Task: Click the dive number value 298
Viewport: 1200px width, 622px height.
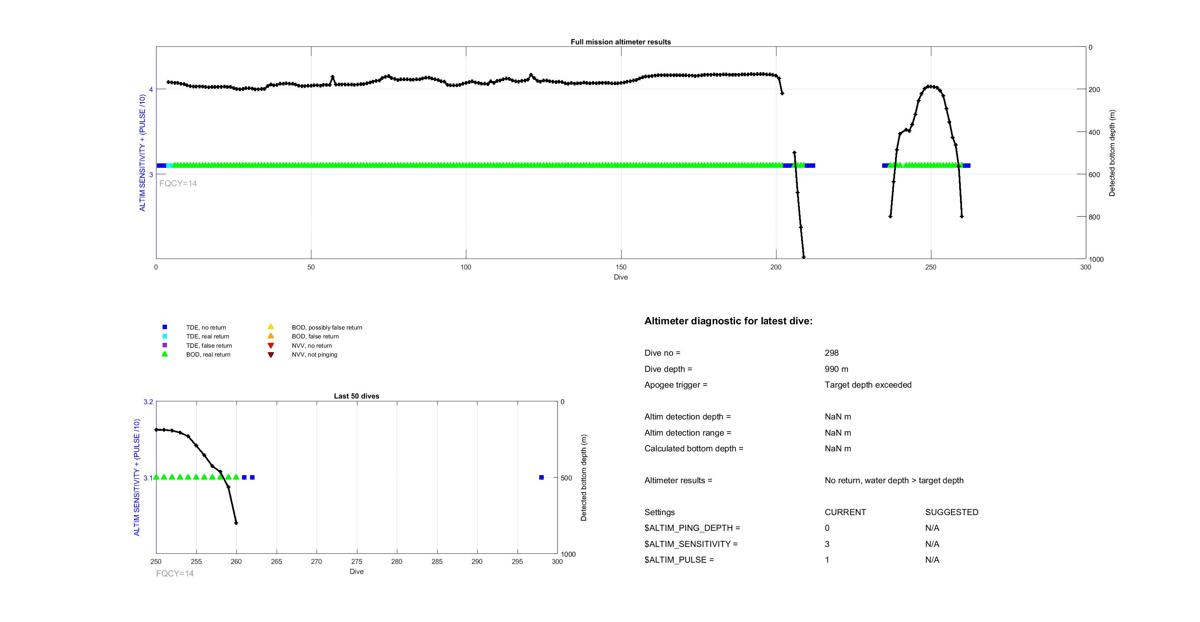Action: tap(832, 353)
